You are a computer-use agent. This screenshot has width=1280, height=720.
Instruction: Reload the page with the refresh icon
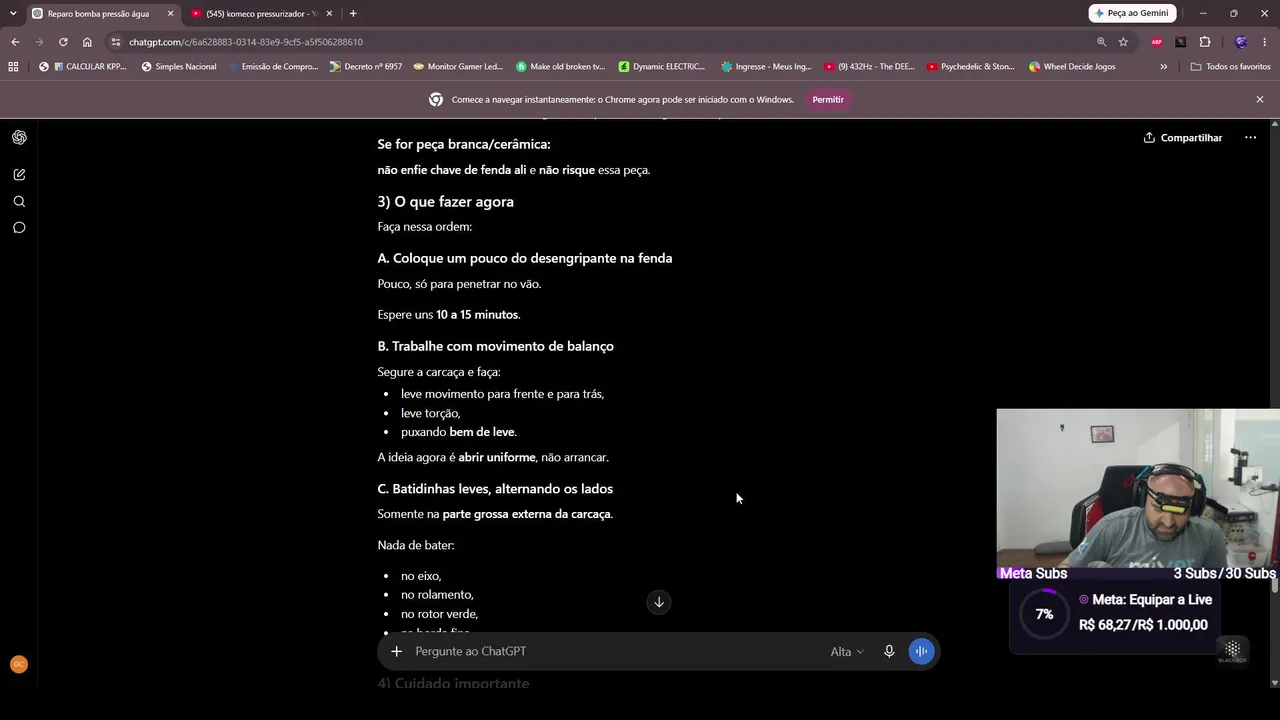[x=63, y=42]
